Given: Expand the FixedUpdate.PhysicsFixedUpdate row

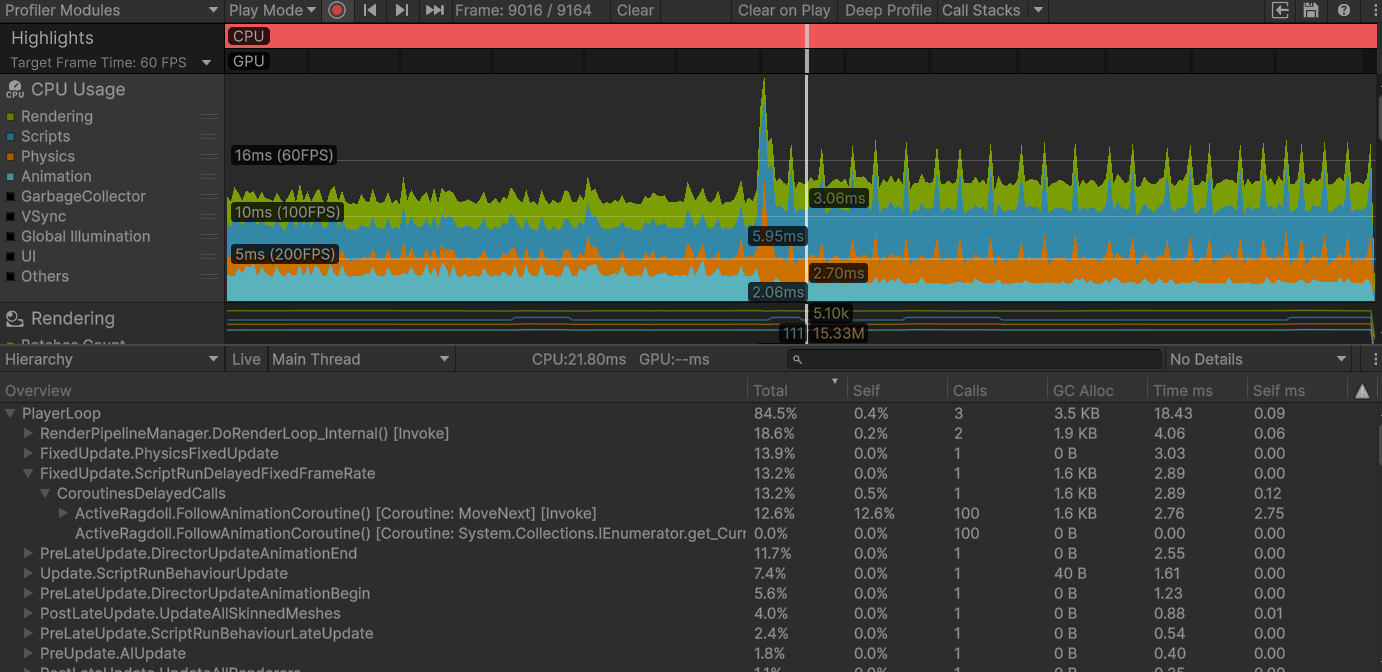Looking at the screenshot, I should [29, 453].
